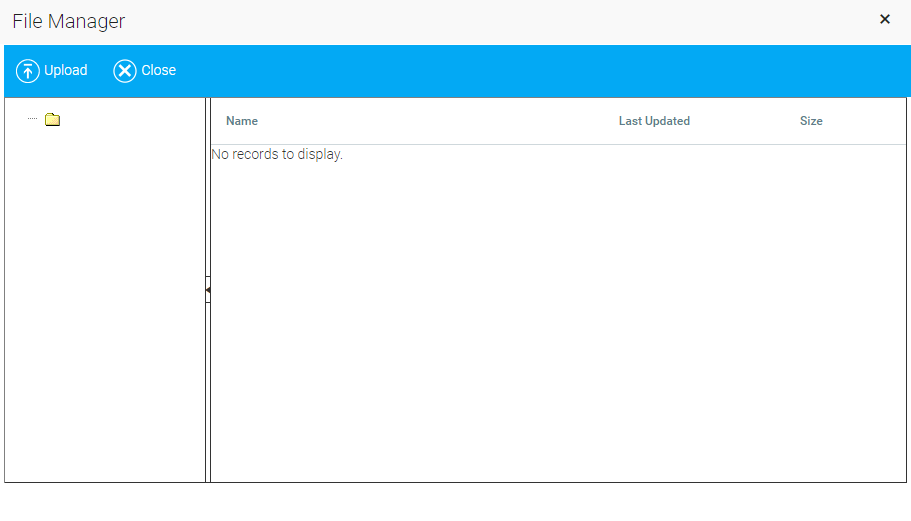This screenshot has width=911, height=521.
Task: Select the yellow root folder icon
Action: (53, 120)
